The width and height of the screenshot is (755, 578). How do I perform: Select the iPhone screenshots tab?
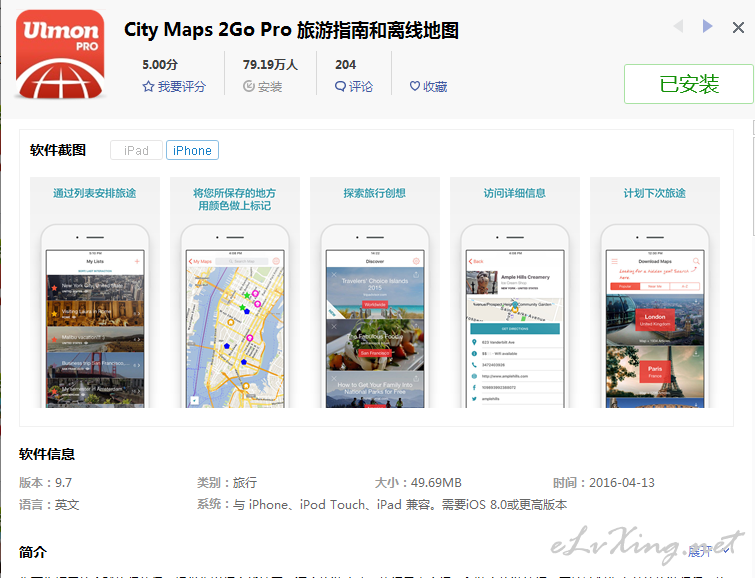tap(192, 150)
